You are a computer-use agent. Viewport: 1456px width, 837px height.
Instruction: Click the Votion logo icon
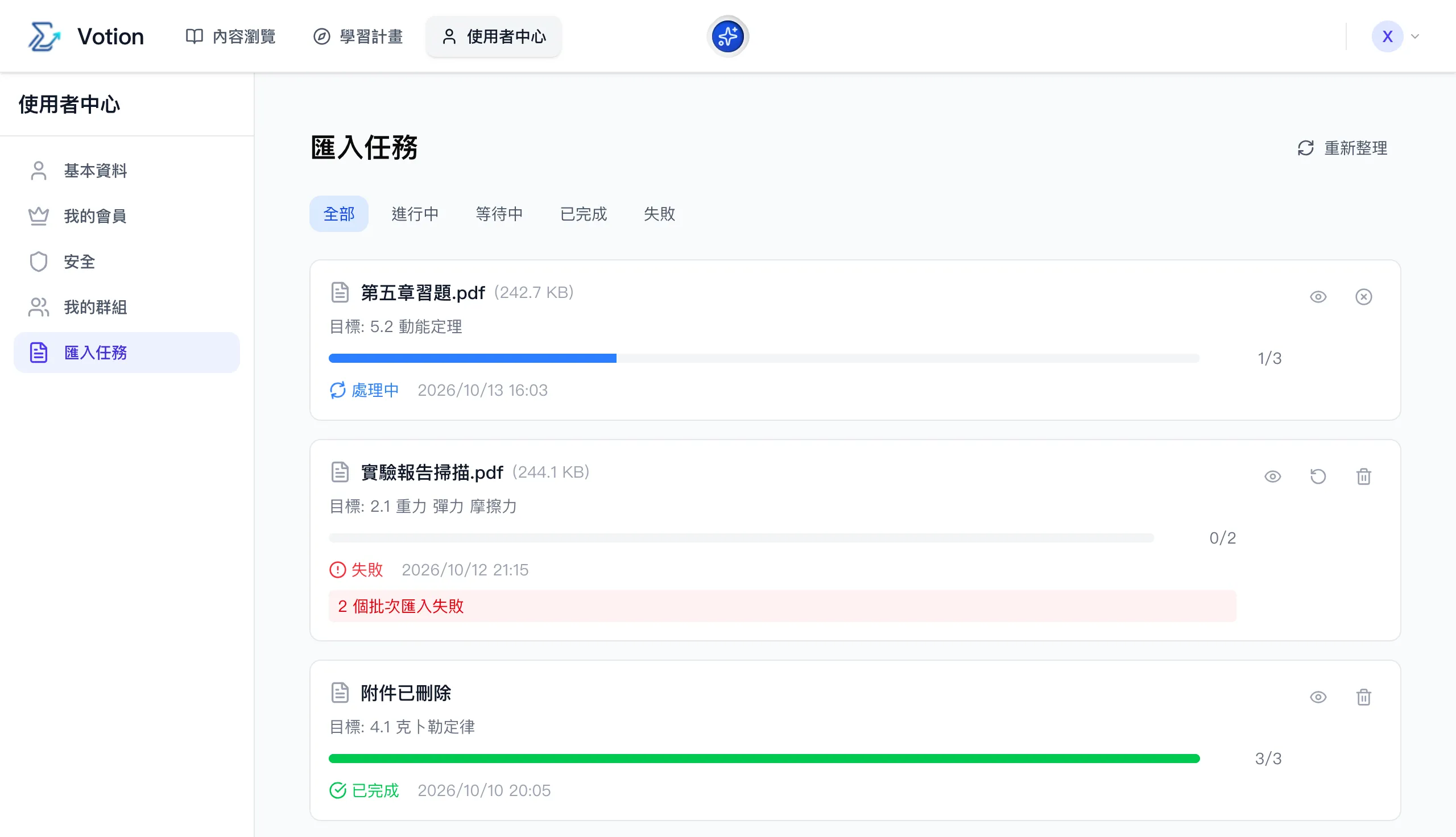point(44,36)
